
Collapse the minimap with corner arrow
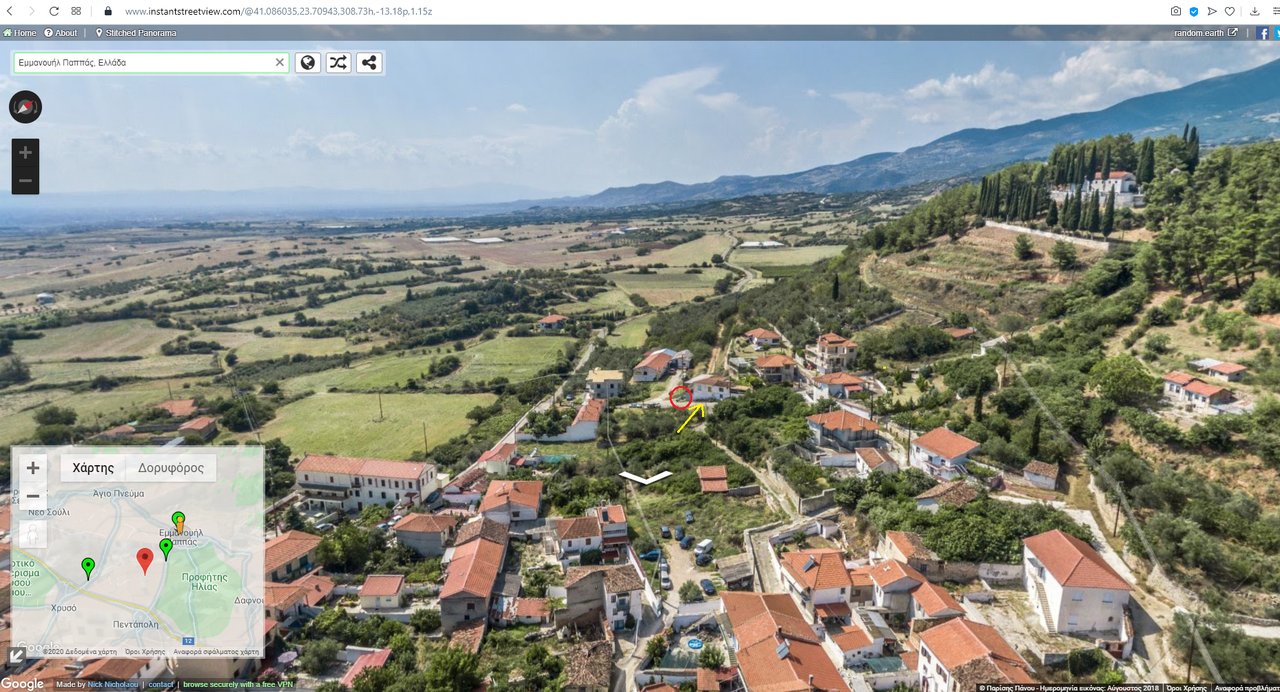pyautogui.click(x=17, y=656)
